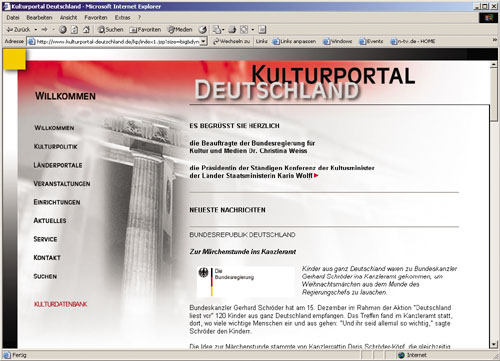500x361 pixels.
Task: Click the Zurück back button
Action: pyautogui.click(x=18, y=30)
